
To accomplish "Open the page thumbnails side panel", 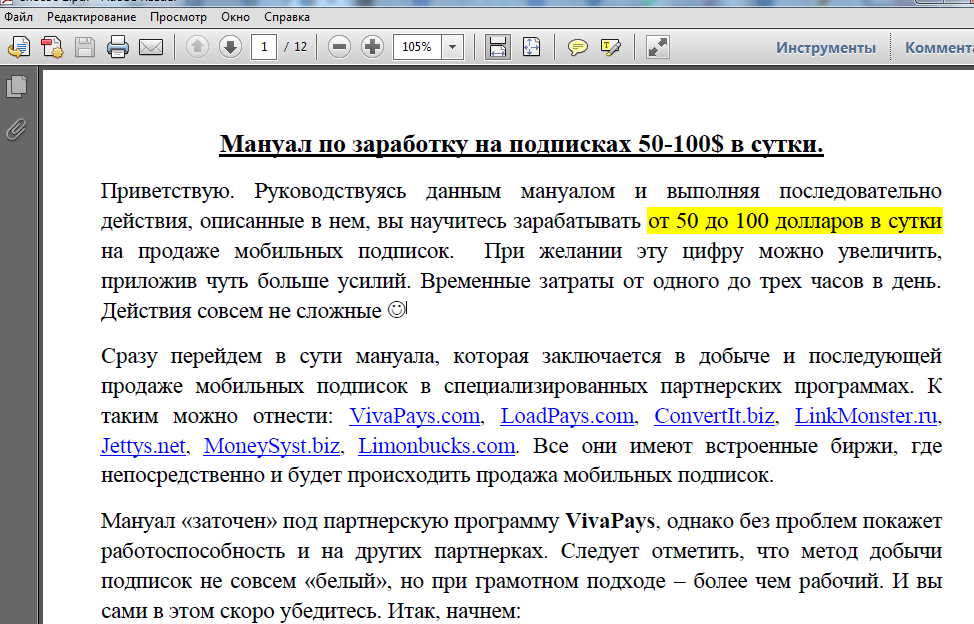I will click(x=17, y=87).
